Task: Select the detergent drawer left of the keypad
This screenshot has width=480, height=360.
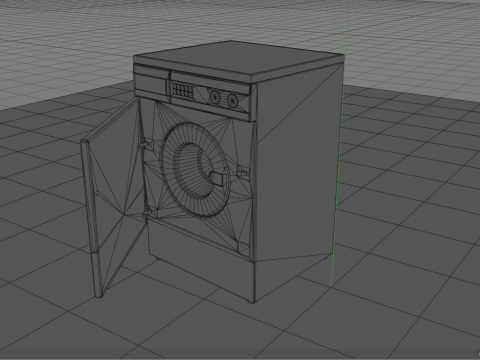Action: pyautogui.click(x=151, y=83)
